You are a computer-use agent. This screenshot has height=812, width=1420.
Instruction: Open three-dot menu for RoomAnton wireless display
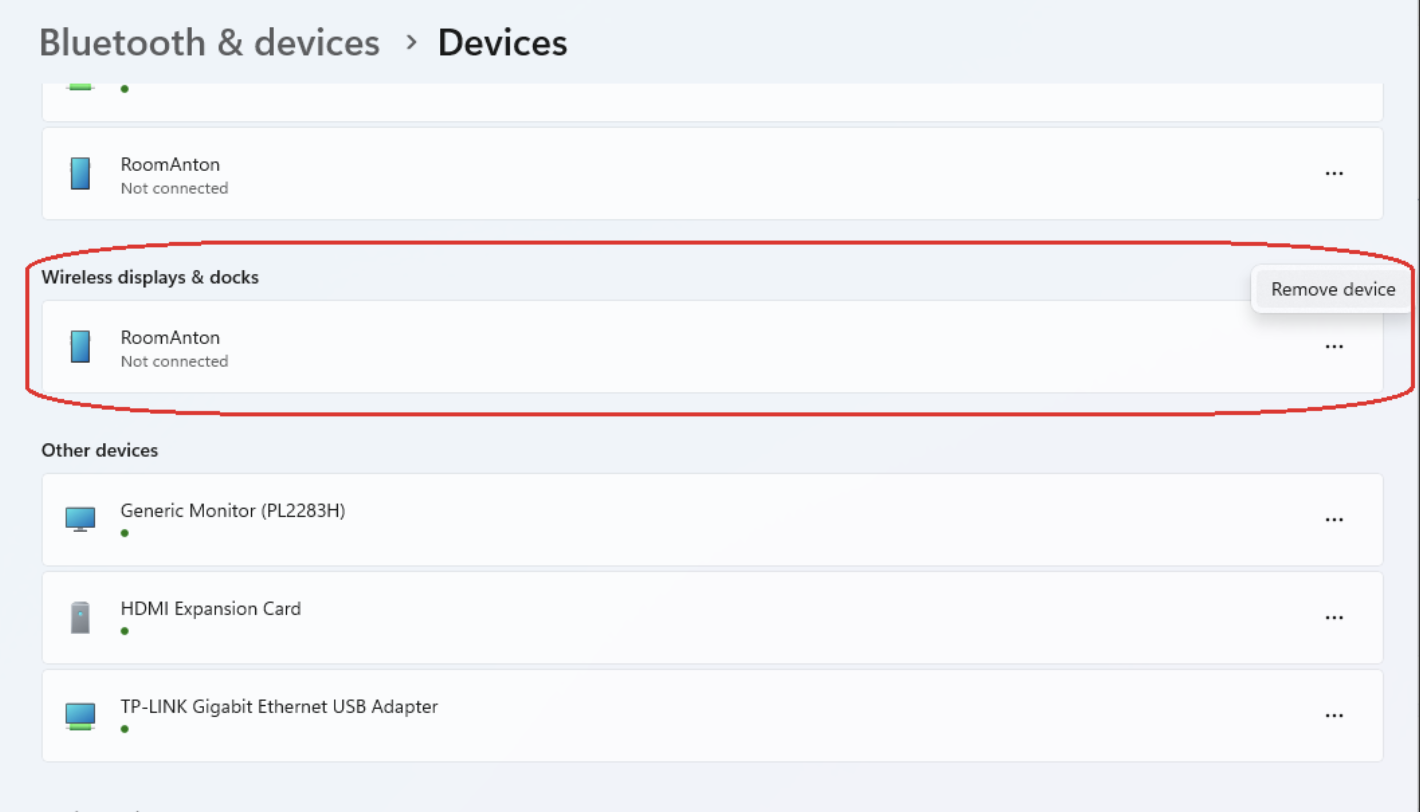(1333, 346)
